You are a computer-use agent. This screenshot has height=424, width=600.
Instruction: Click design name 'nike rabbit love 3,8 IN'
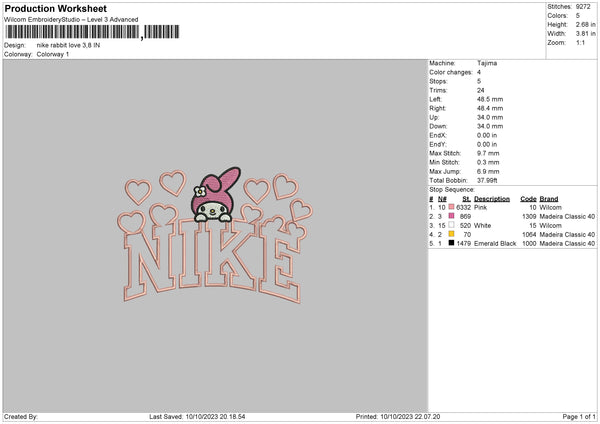68,45
